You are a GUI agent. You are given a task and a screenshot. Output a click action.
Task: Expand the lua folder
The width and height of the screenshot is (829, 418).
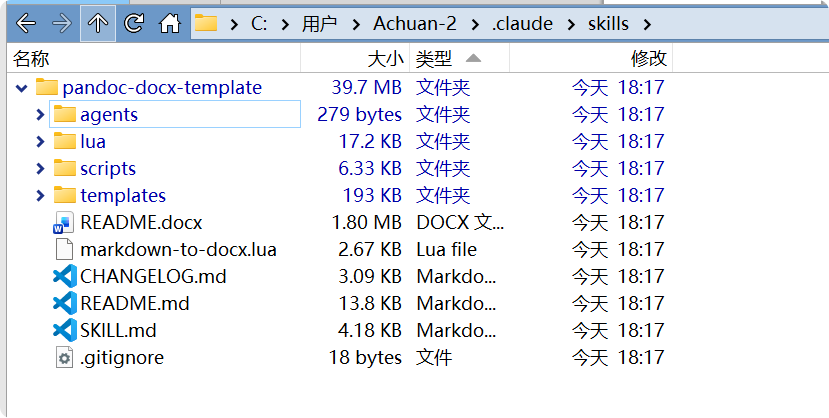point(40,141)
